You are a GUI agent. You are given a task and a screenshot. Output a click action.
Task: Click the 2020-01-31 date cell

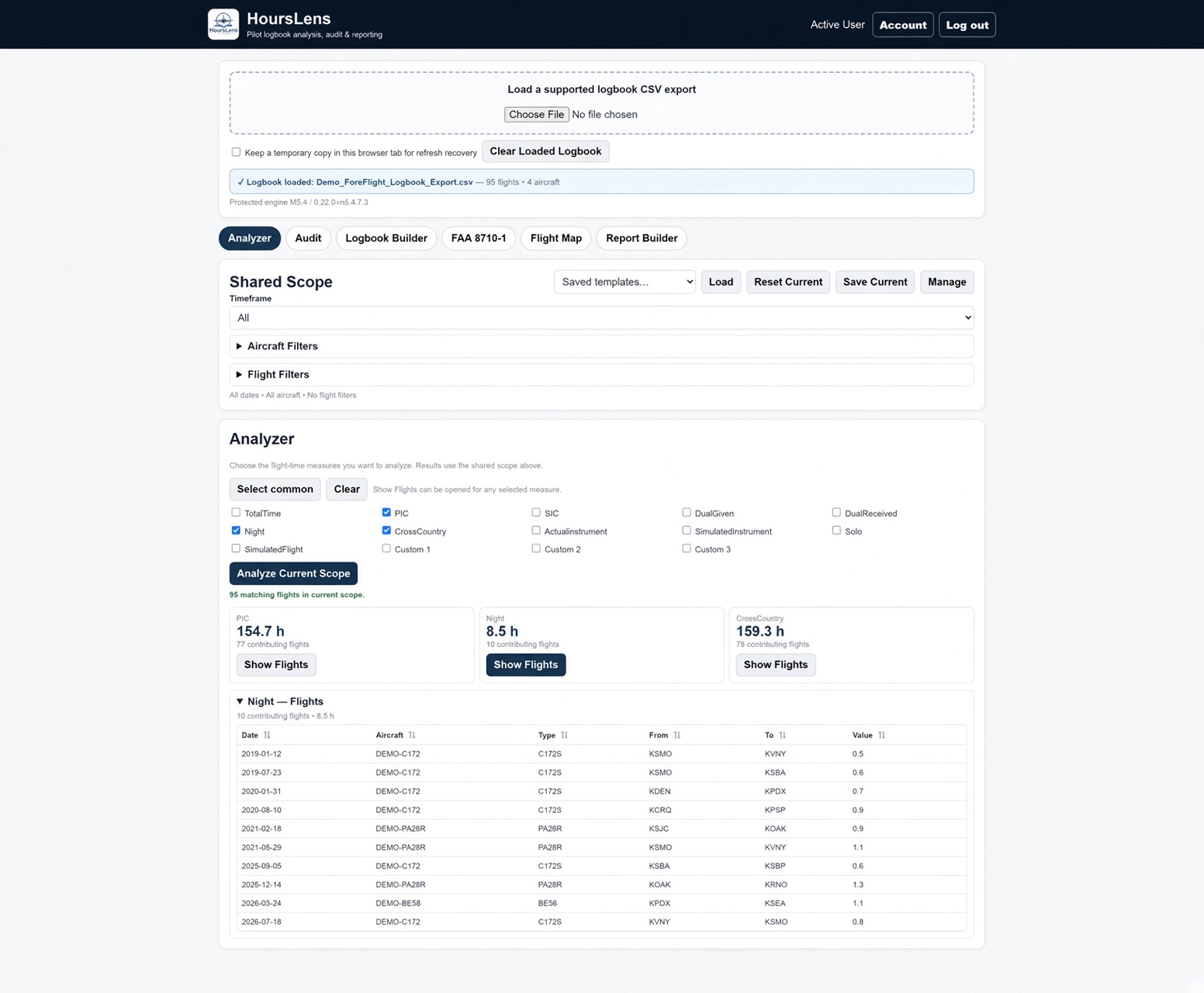(261, 791)
